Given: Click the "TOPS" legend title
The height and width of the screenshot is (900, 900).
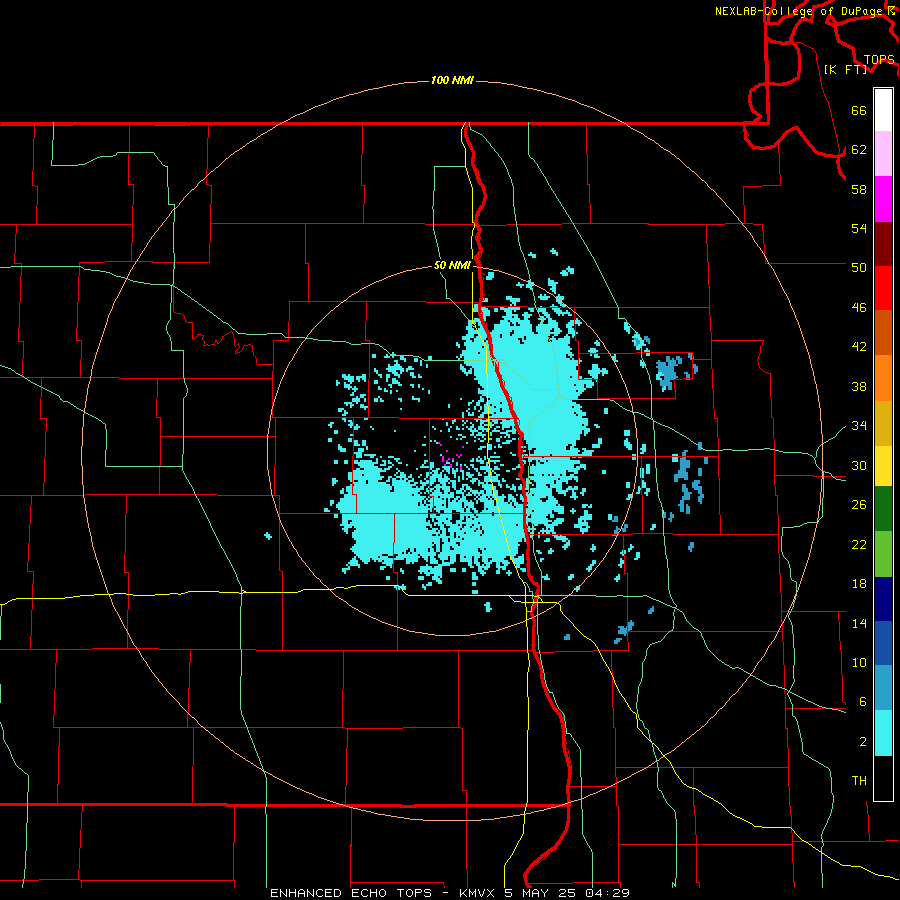Looking at the screenshot, I should pos(879,60).
